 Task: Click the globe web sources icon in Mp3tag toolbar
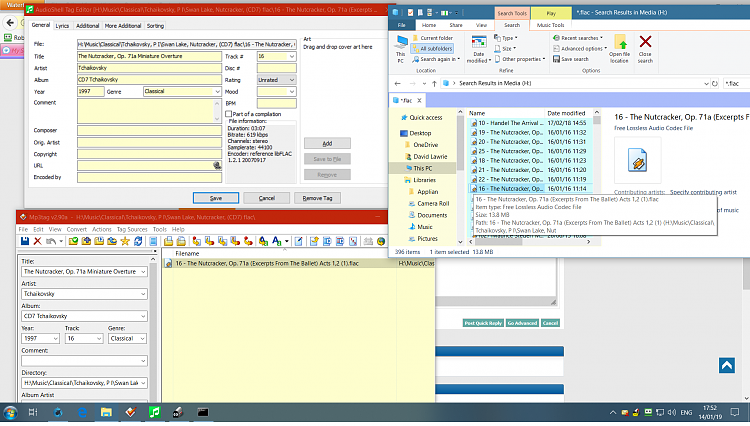pos(381,241)
